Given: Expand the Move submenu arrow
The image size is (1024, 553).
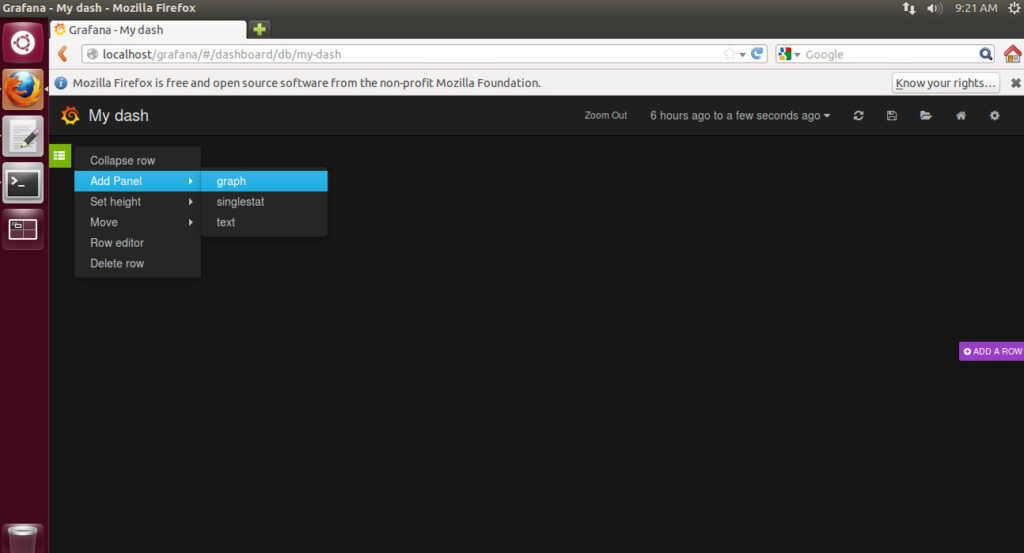Looking at the screenshot, I should (190, 222).
